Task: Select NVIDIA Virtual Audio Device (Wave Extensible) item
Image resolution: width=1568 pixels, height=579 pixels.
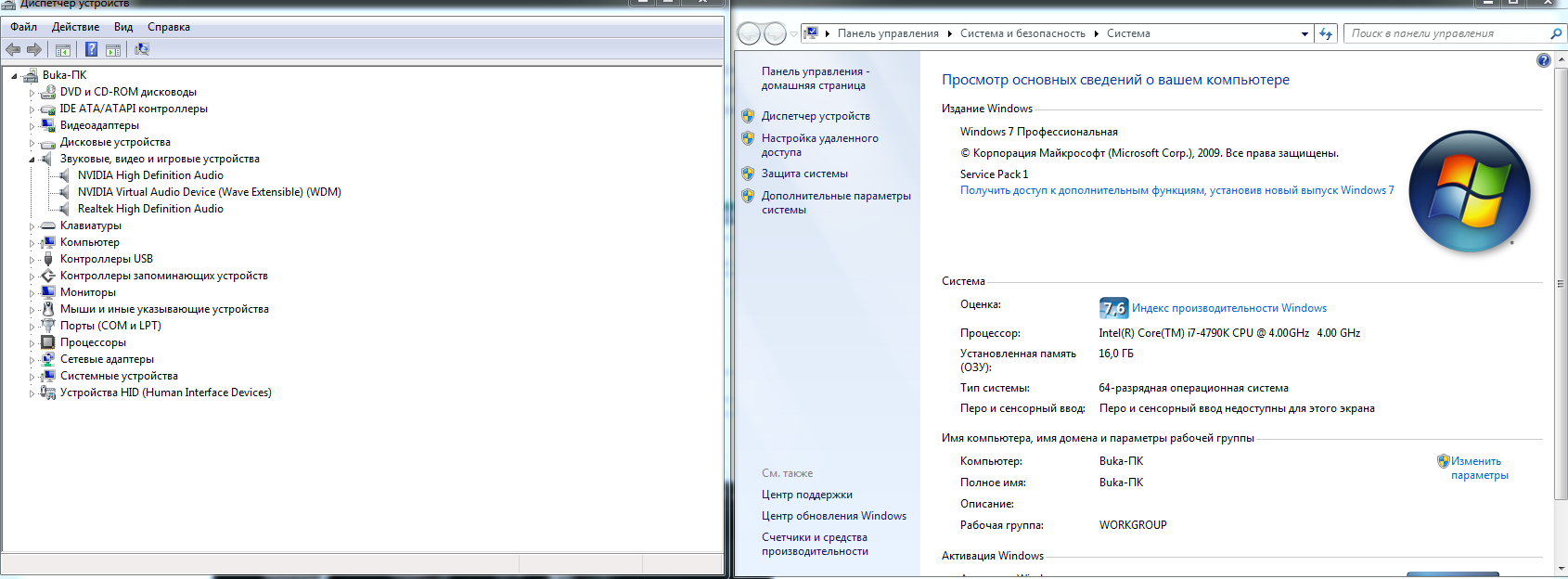Action: tap(210, 192)
